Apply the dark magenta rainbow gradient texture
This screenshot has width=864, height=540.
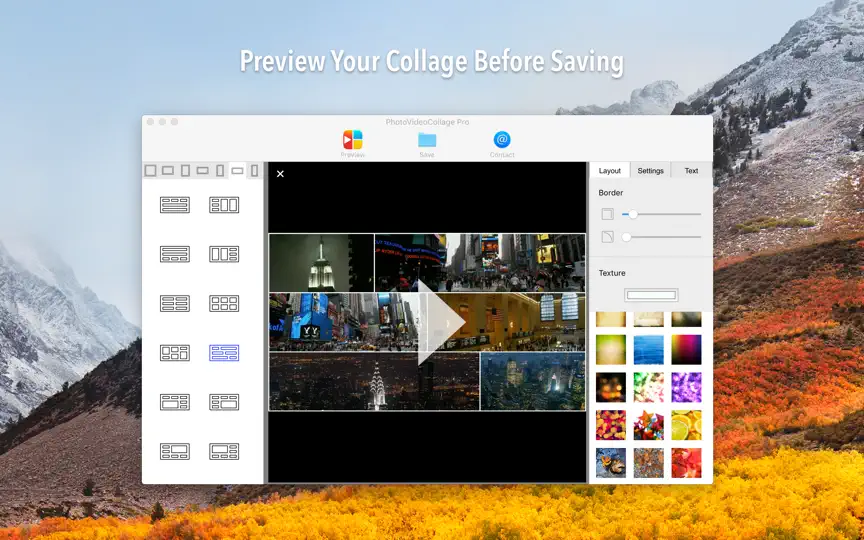tap(687, 349)
